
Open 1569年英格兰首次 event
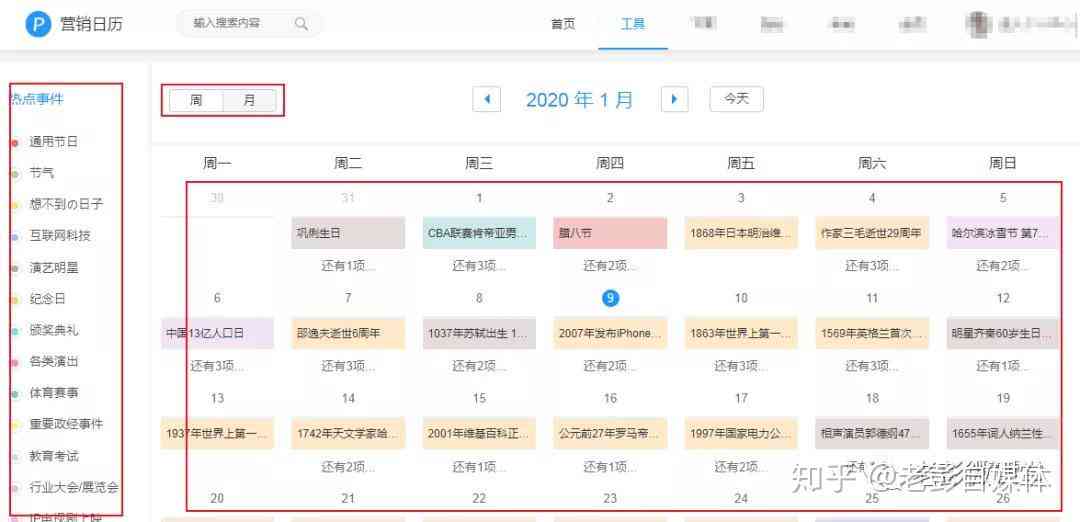coord(872,333)
